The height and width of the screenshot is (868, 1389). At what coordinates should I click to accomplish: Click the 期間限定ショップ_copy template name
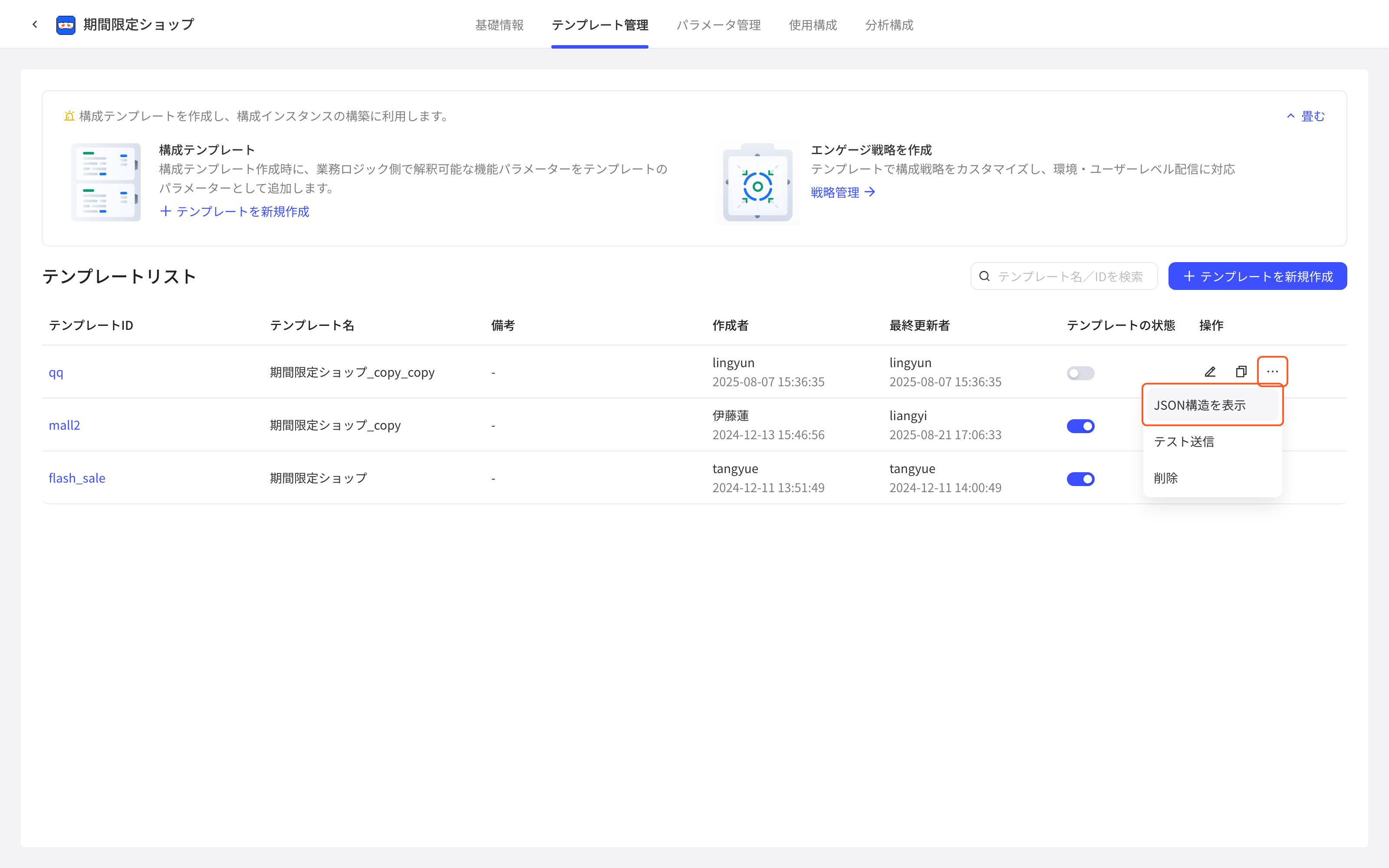[x=335, y=425]
